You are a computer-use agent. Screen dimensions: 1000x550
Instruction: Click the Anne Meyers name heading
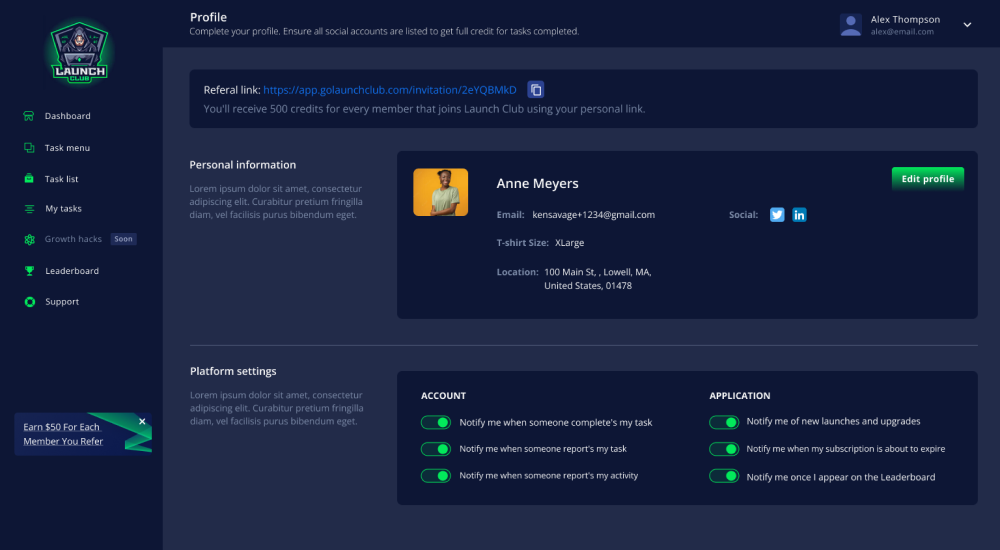pos(538,184)
